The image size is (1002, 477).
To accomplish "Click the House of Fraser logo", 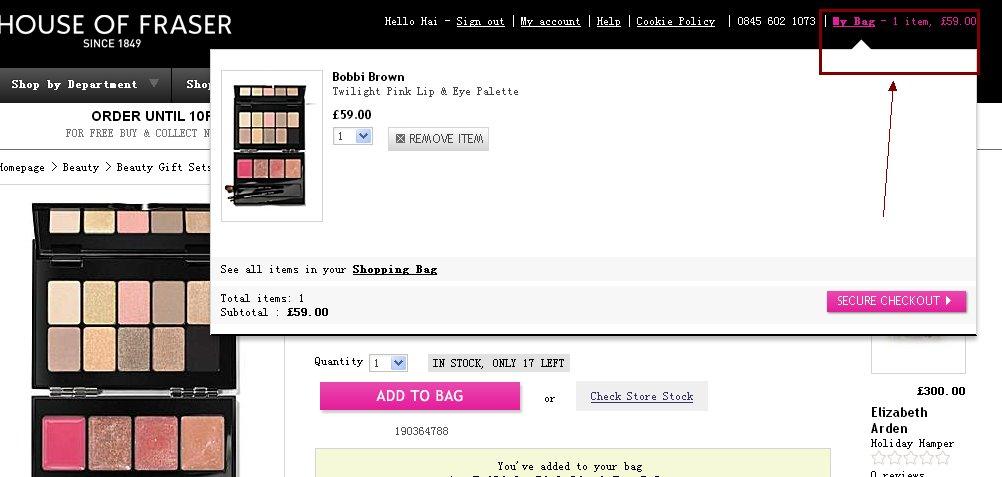I will (x=115, y=29).
